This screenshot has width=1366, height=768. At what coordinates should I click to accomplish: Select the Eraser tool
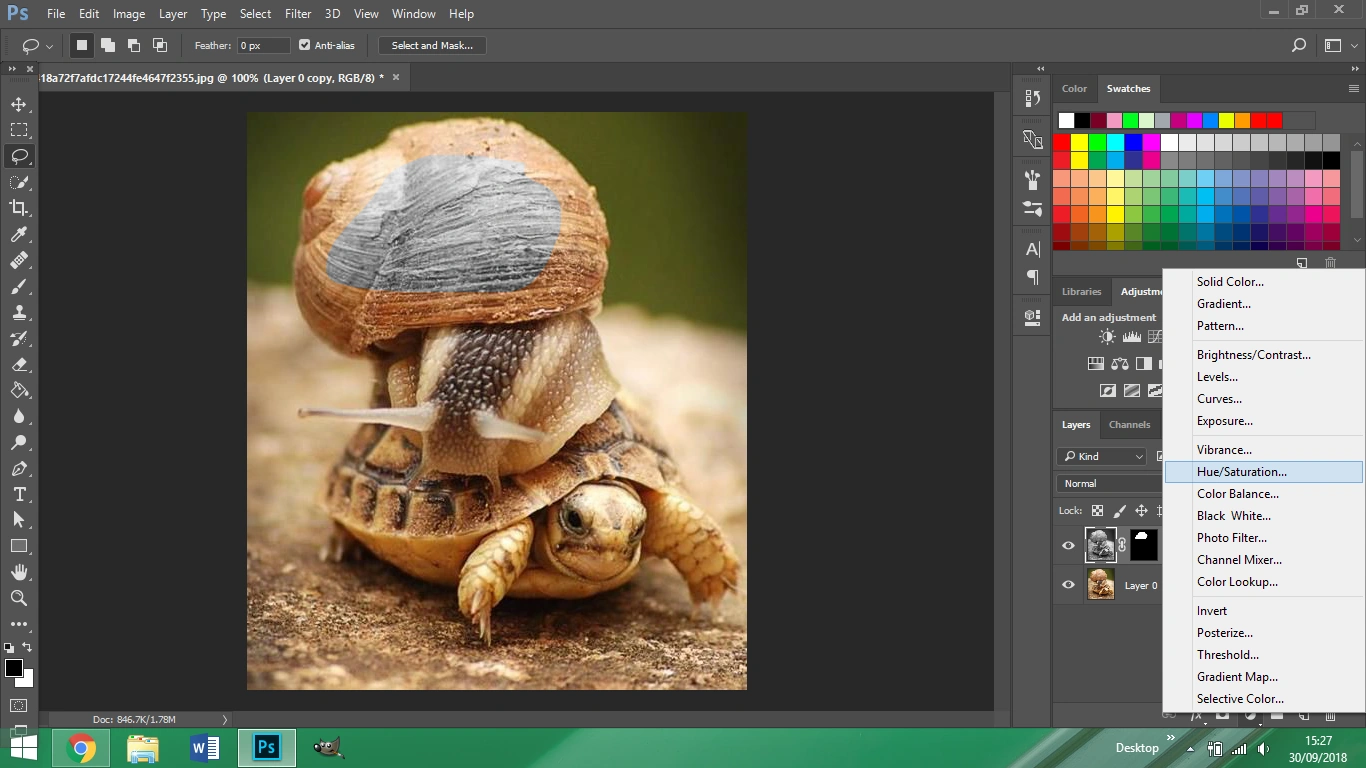(19, 364)
